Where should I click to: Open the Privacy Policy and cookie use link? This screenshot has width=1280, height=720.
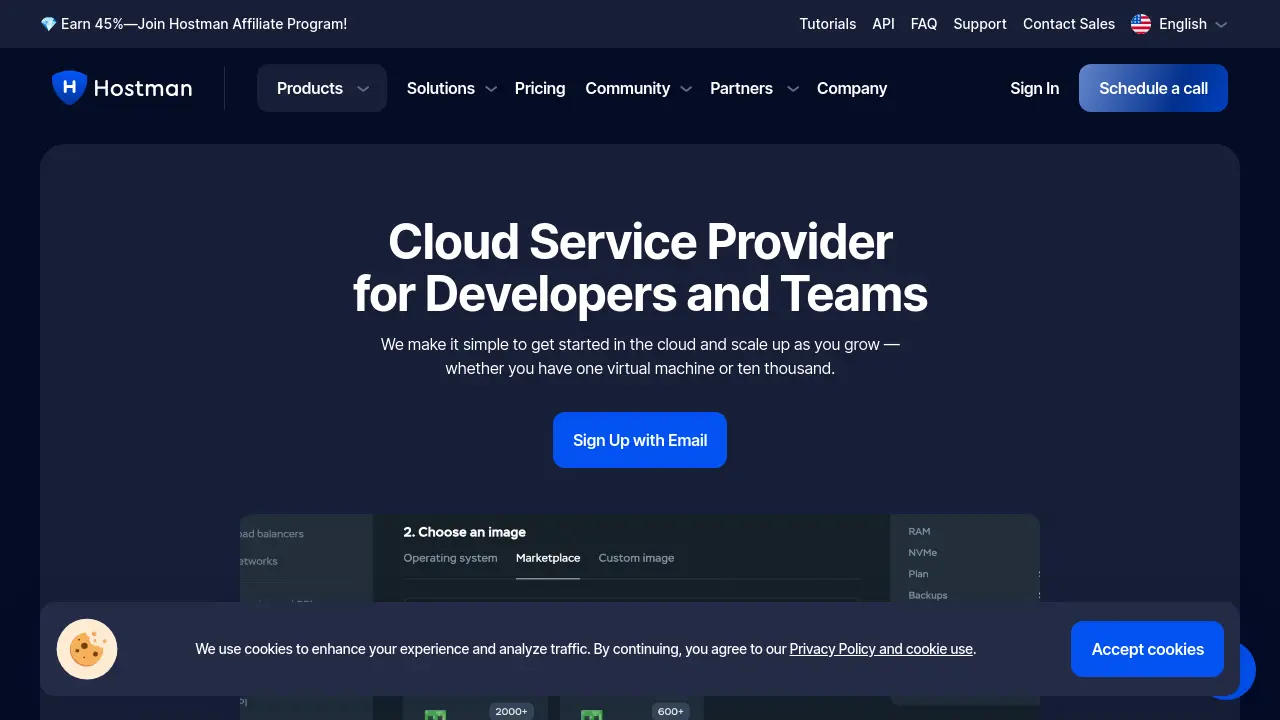tap(880, 648)
